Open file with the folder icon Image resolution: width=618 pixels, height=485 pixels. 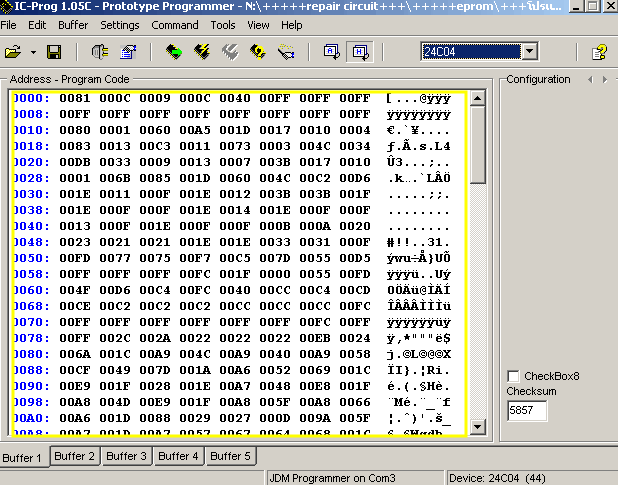coord(13,52)
